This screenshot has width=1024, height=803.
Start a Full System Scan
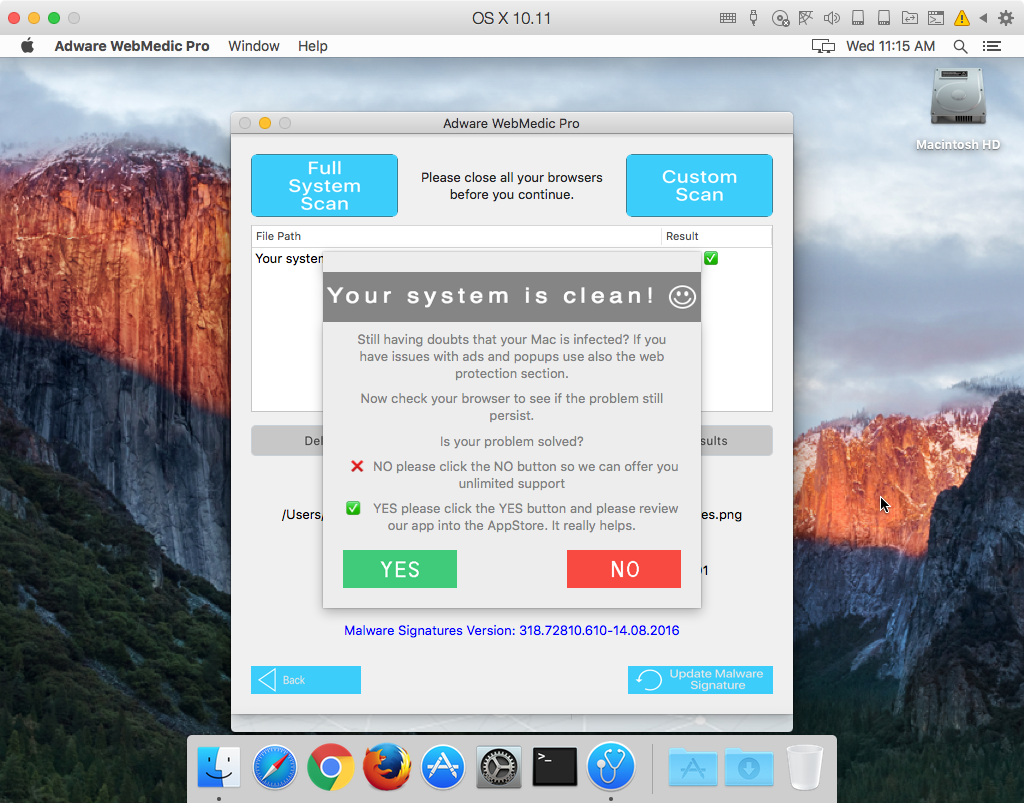click(x=324, y=186)
